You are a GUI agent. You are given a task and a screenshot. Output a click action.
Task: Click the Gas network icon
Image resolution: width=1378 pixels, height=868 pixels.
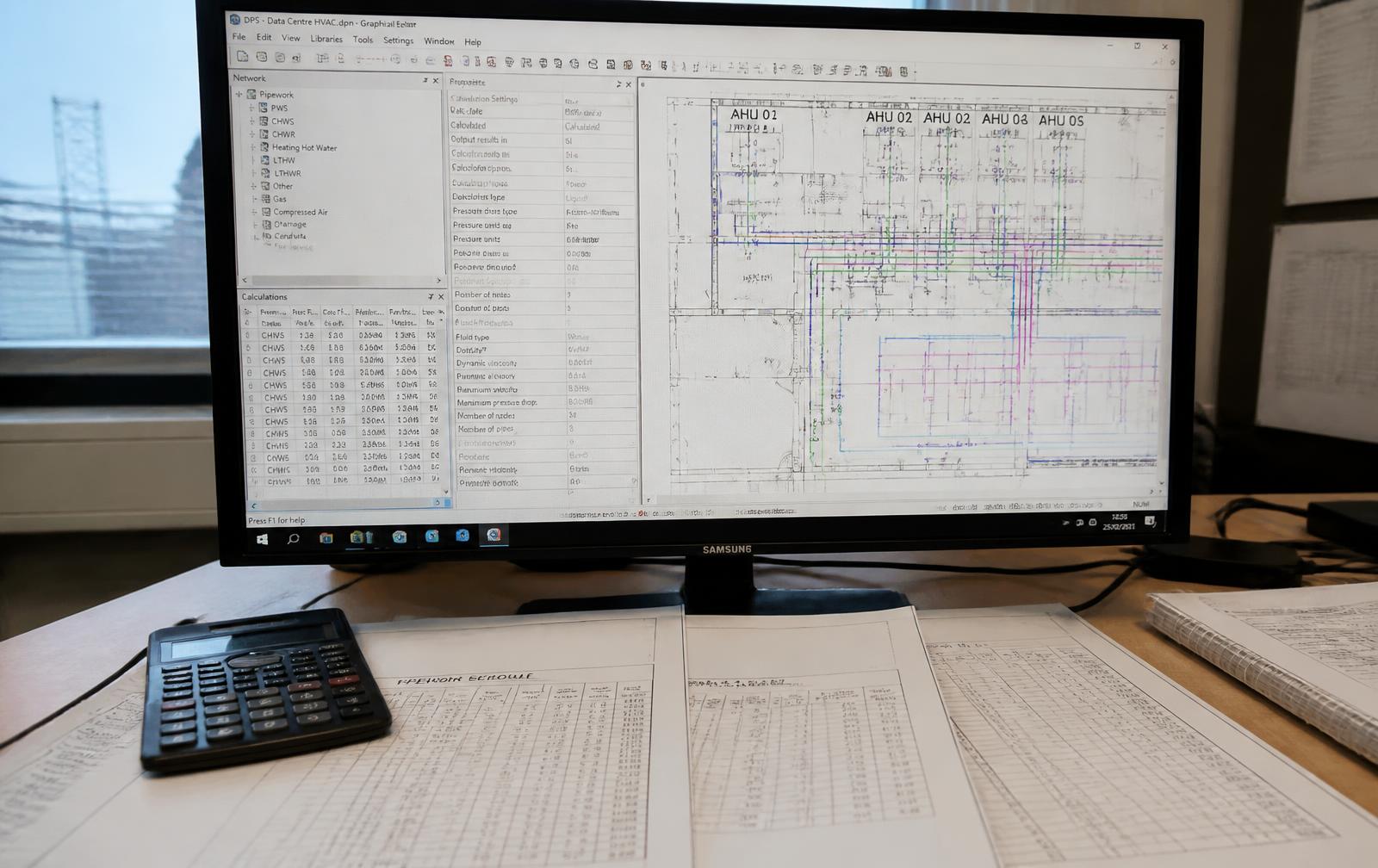pyautogui.click(x=266, y=199)
